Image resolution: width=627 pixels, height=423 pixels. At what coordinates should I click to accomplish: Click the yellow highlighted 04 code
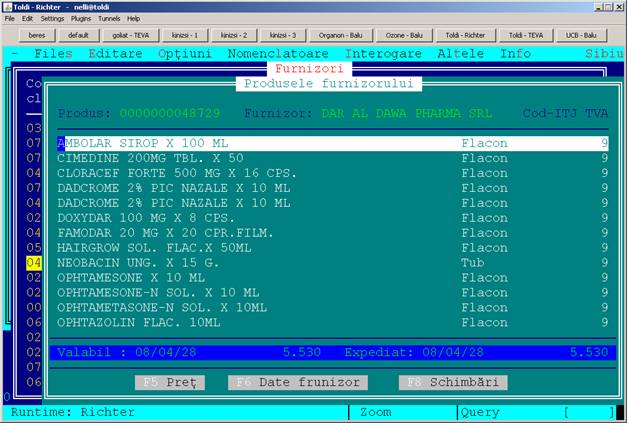coord(34,263)
